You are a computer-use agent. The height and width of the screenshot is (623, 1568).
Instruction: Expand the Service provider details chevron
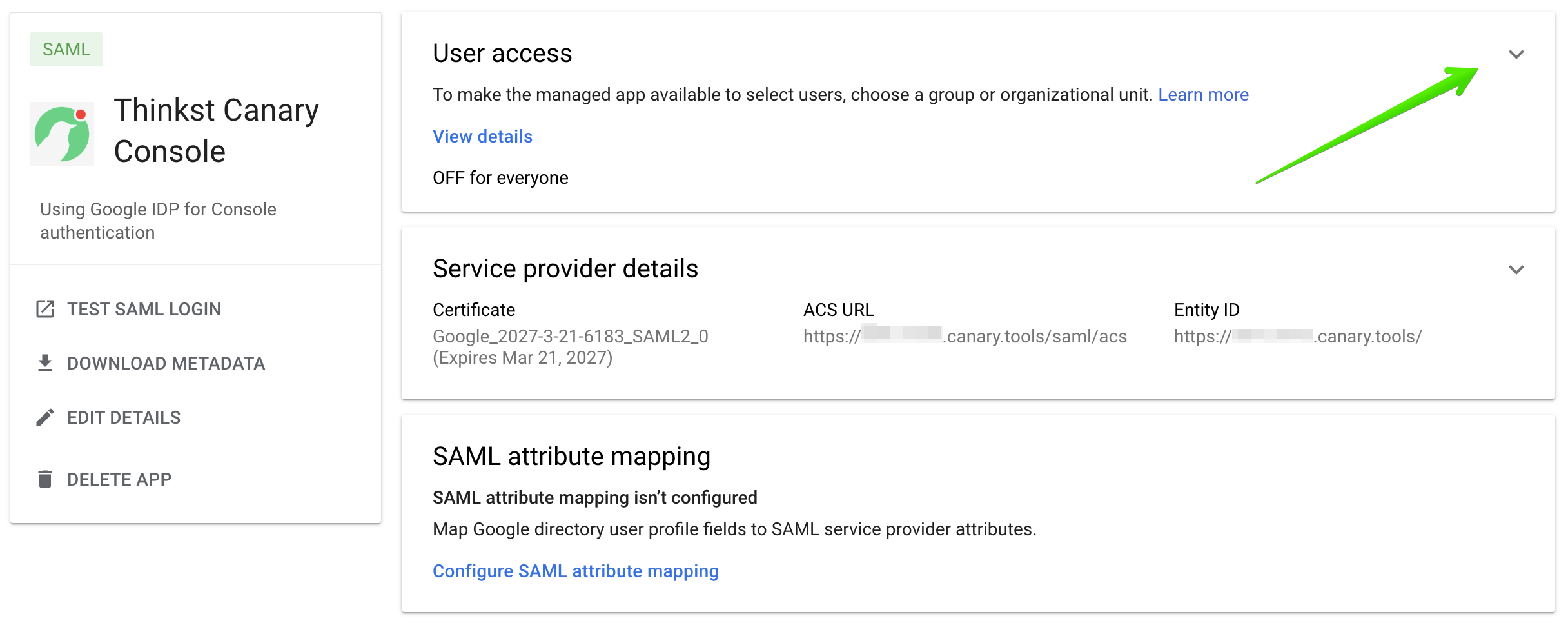[1516, 270]
